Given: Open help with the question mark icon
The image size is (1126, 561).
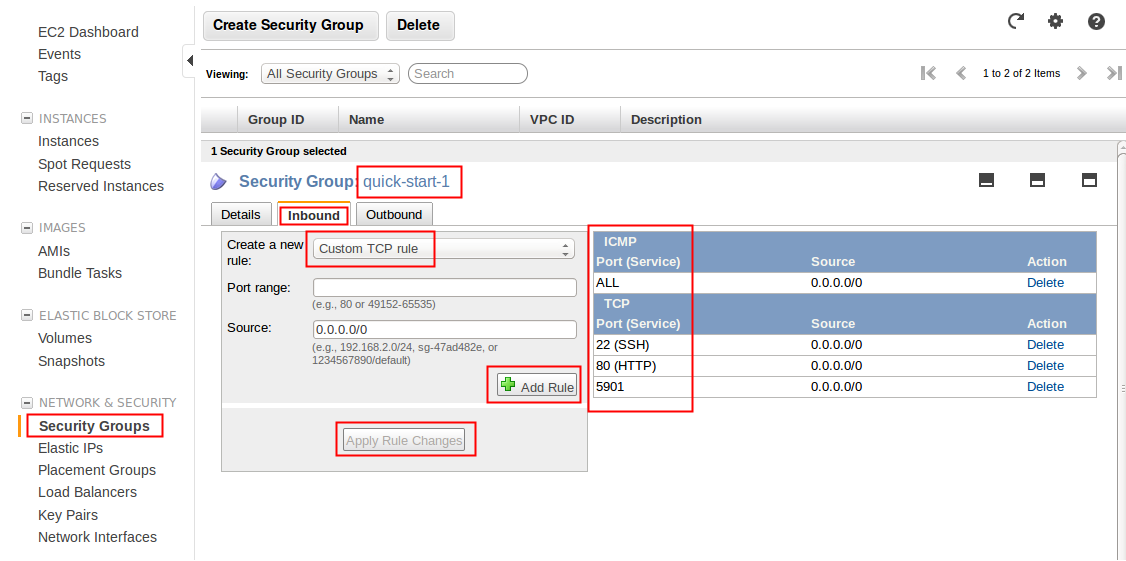Looking at the screenshot, I should pyautogui.click(x=1096, y=21).
